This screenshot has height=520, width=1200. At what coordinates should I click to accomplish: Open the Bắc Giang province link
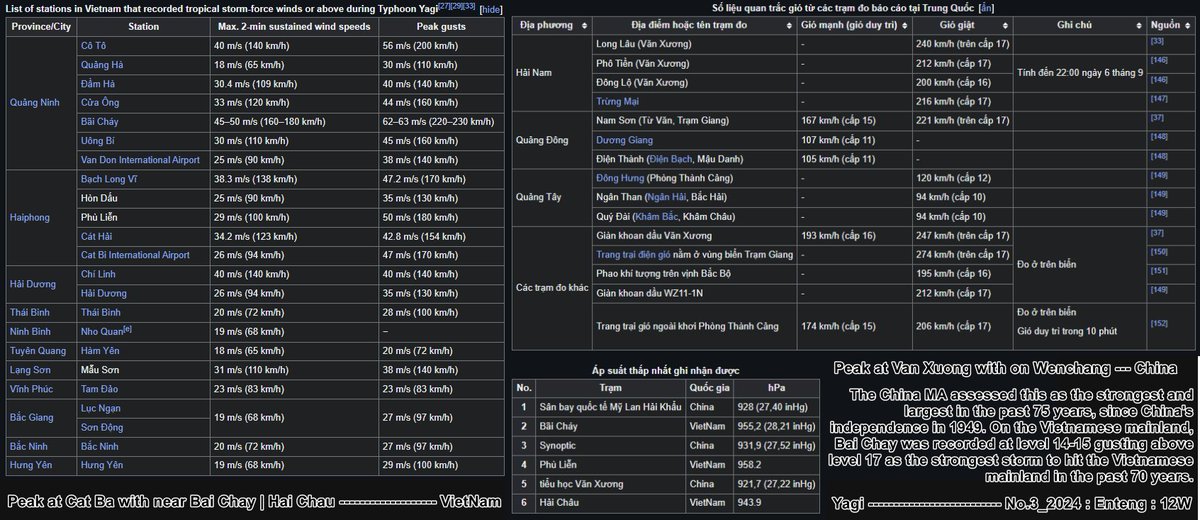(33, 417)
